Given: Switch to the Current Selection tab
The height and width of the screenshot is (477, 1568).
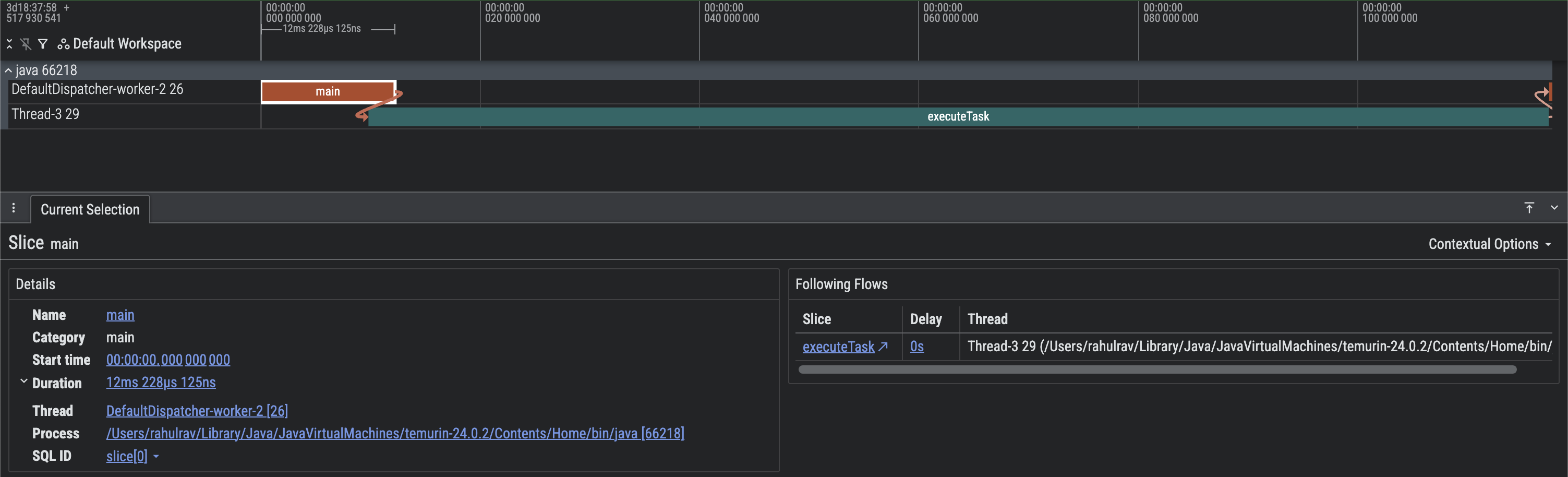Looking at the screenshot, I should [x=90, y=209].
